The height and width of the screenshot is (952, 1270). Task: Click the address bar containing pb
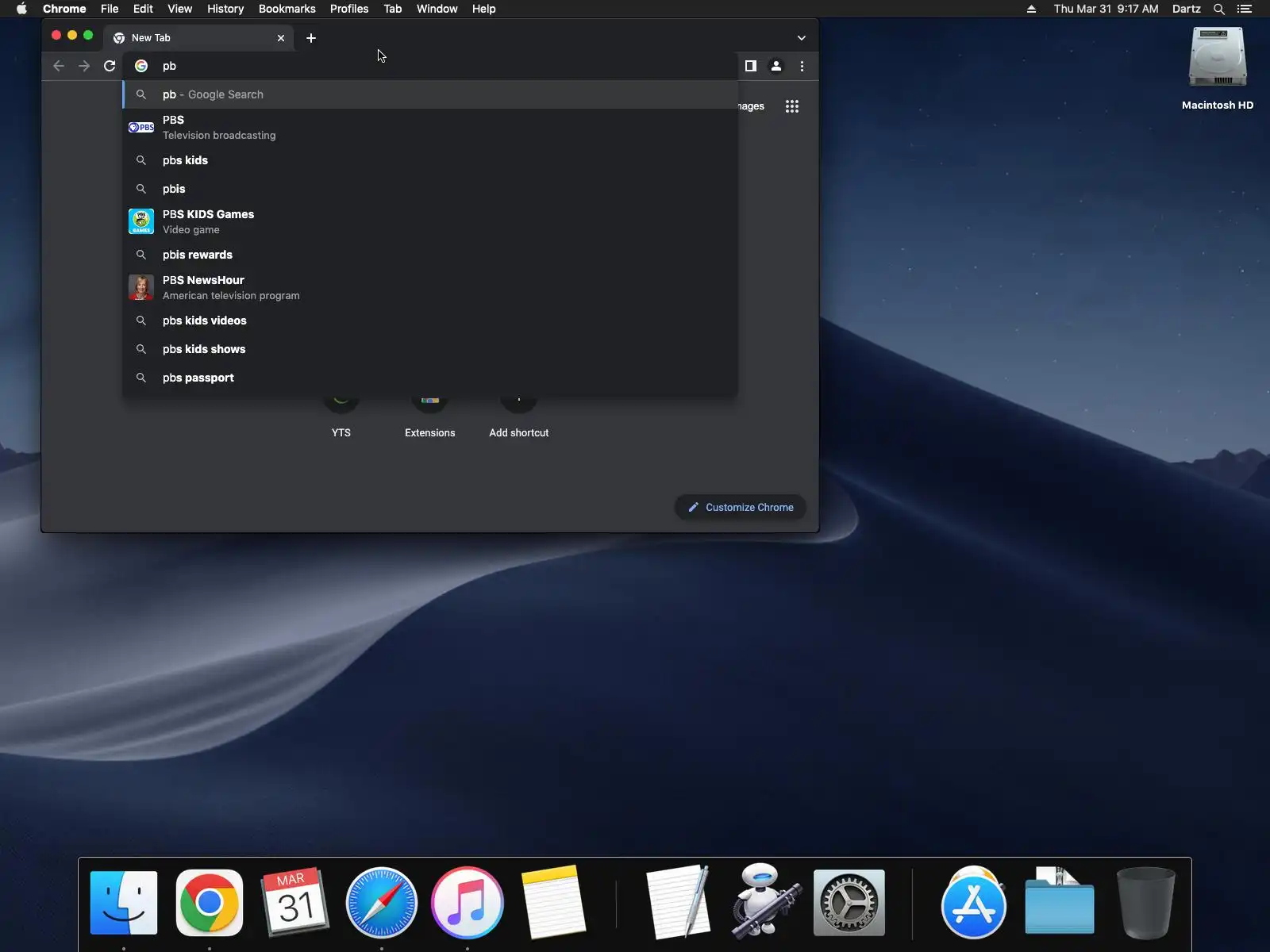430,66
